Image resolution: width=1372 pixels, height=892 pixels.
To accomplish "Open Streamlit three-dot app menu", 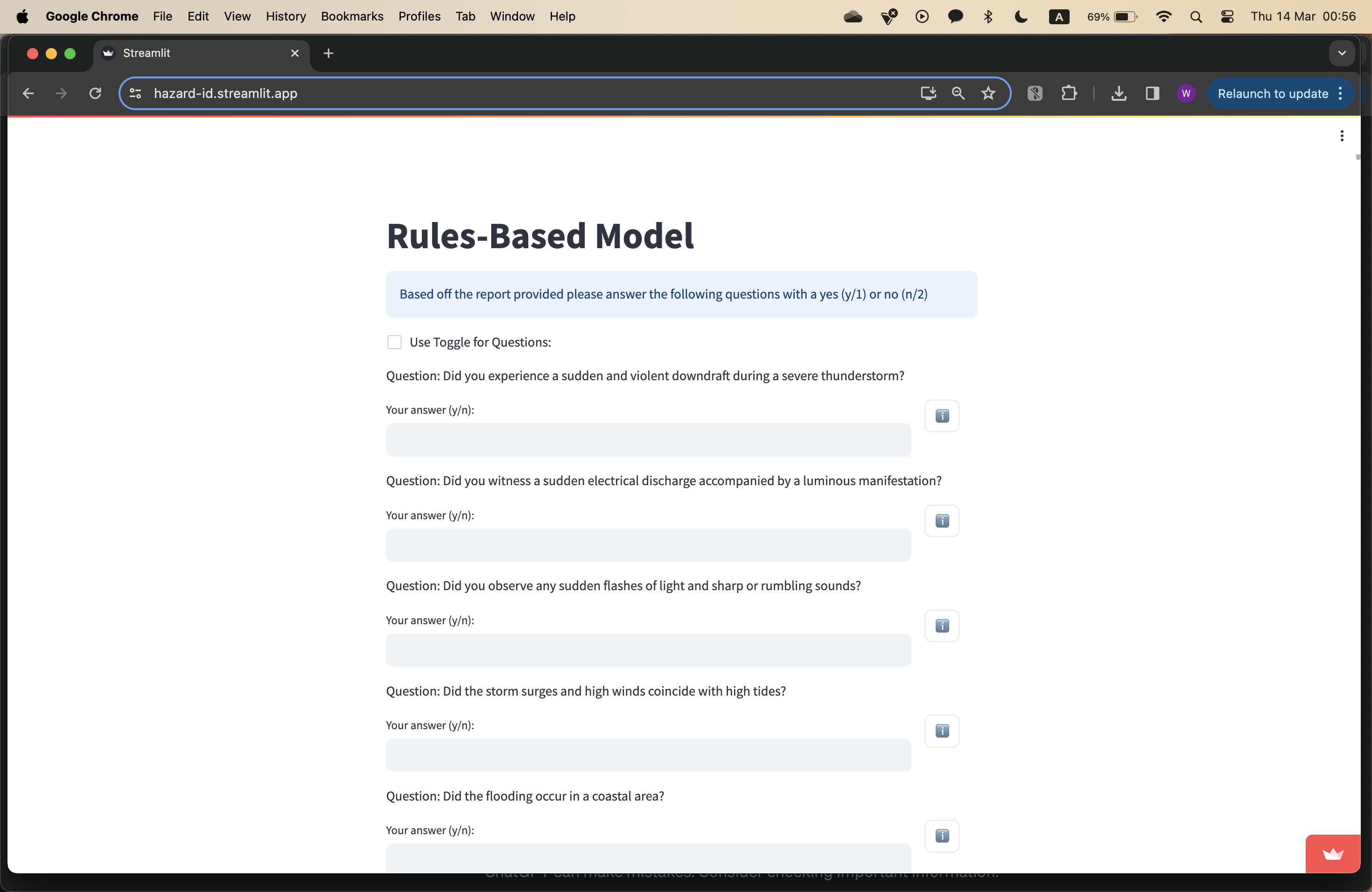I will tap(1342, 136).
